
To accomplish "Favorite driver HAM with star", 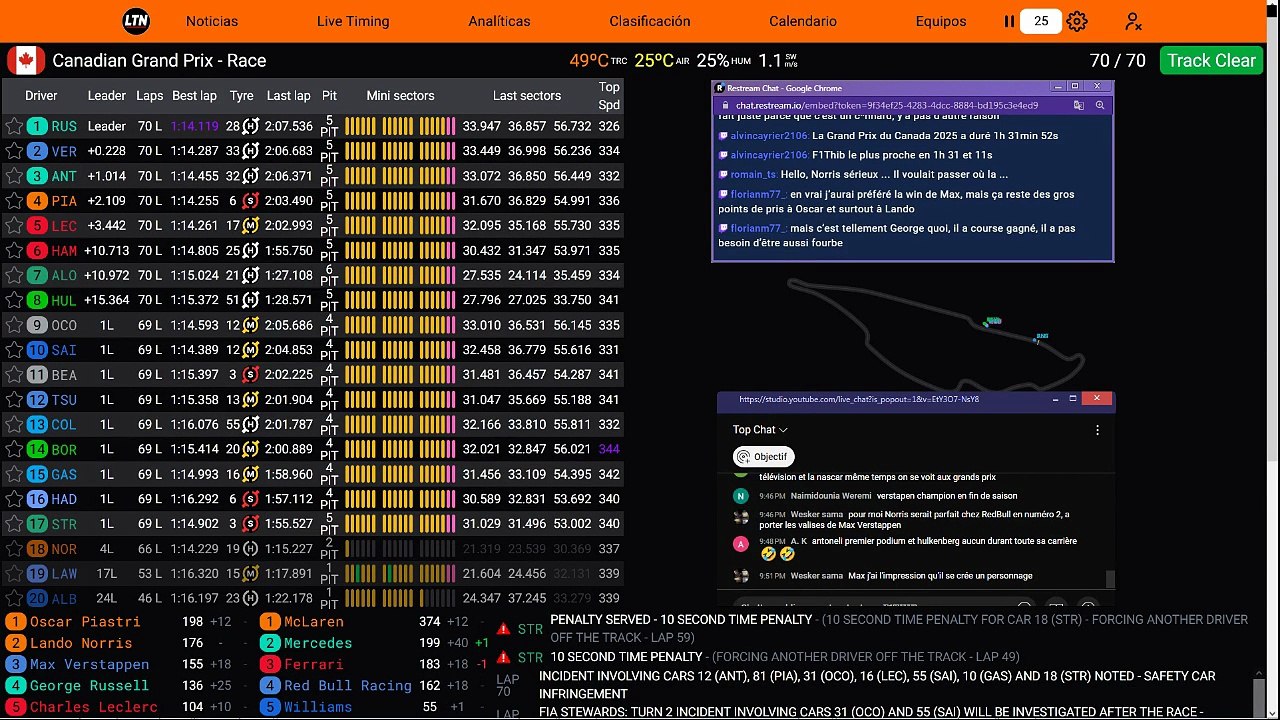I will click(x=14, y=251).
